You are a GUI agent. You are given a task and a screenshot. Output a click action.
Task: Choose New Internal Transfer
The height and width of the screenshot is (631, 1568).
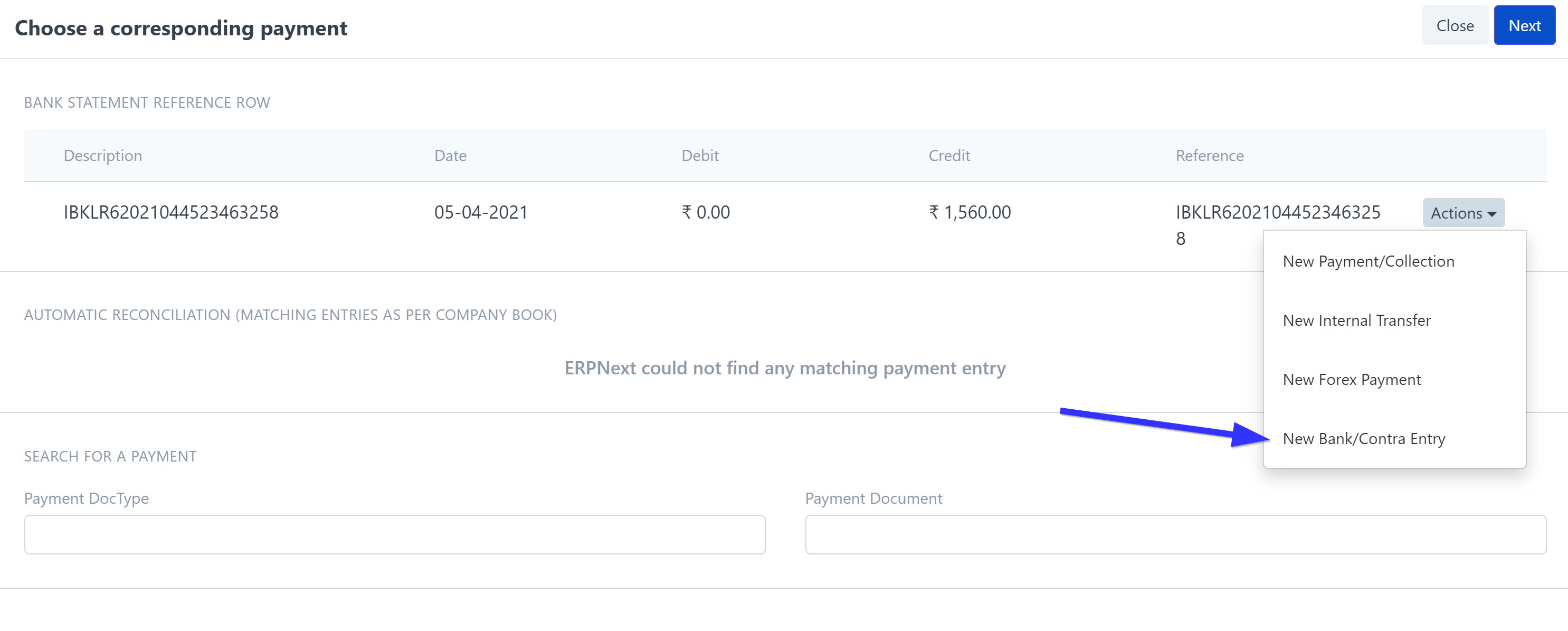click(1356, 321)
